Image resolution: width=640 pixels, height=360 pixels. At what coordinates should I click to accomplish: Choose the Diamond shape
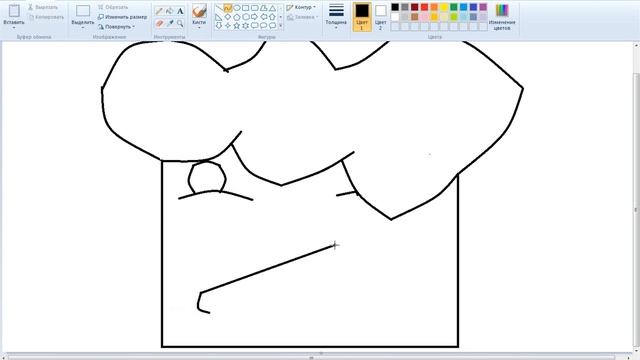[228, 17]
